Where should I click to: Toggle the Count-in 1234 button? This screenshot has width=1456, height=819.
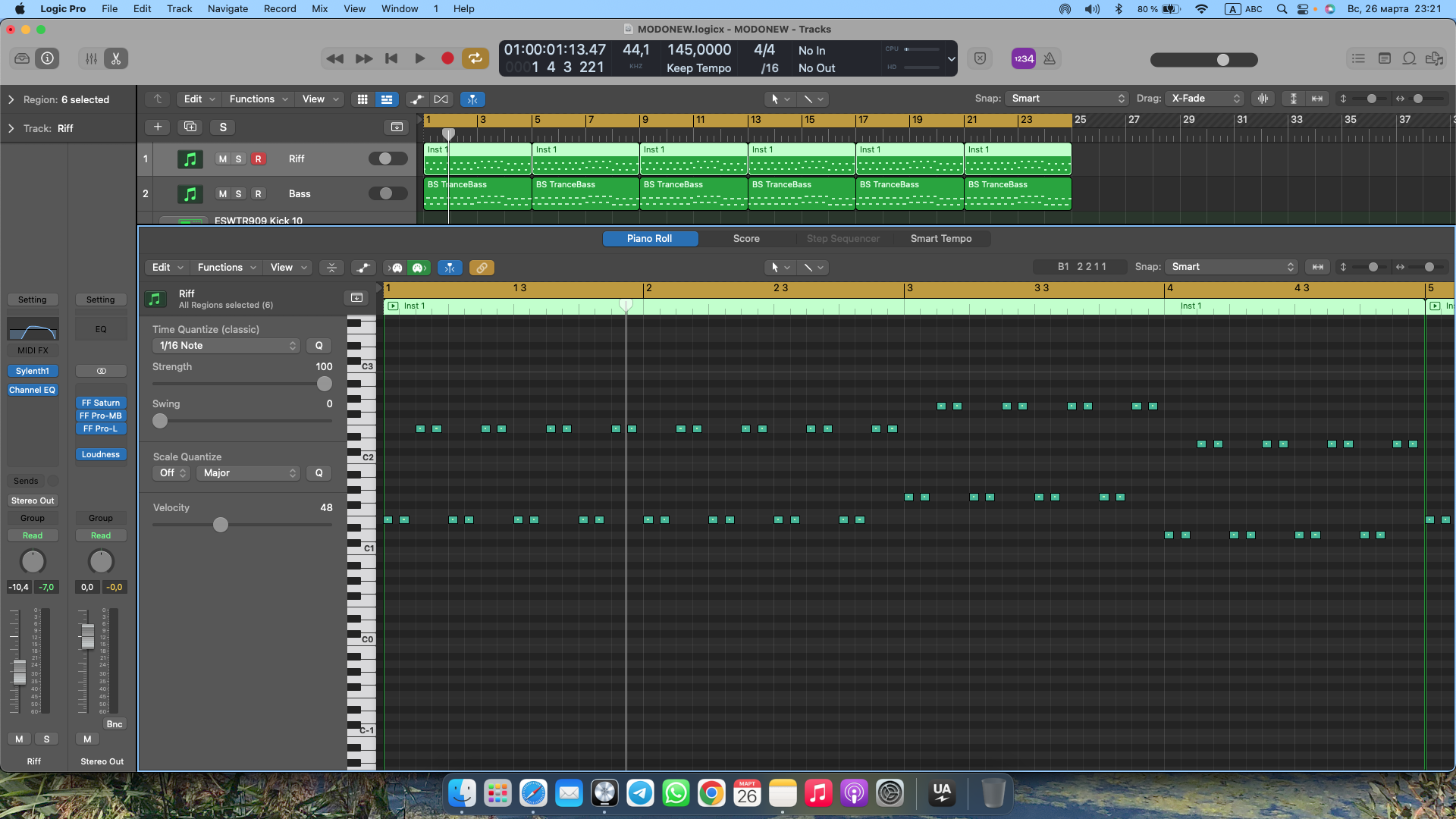coord(1024,58)
